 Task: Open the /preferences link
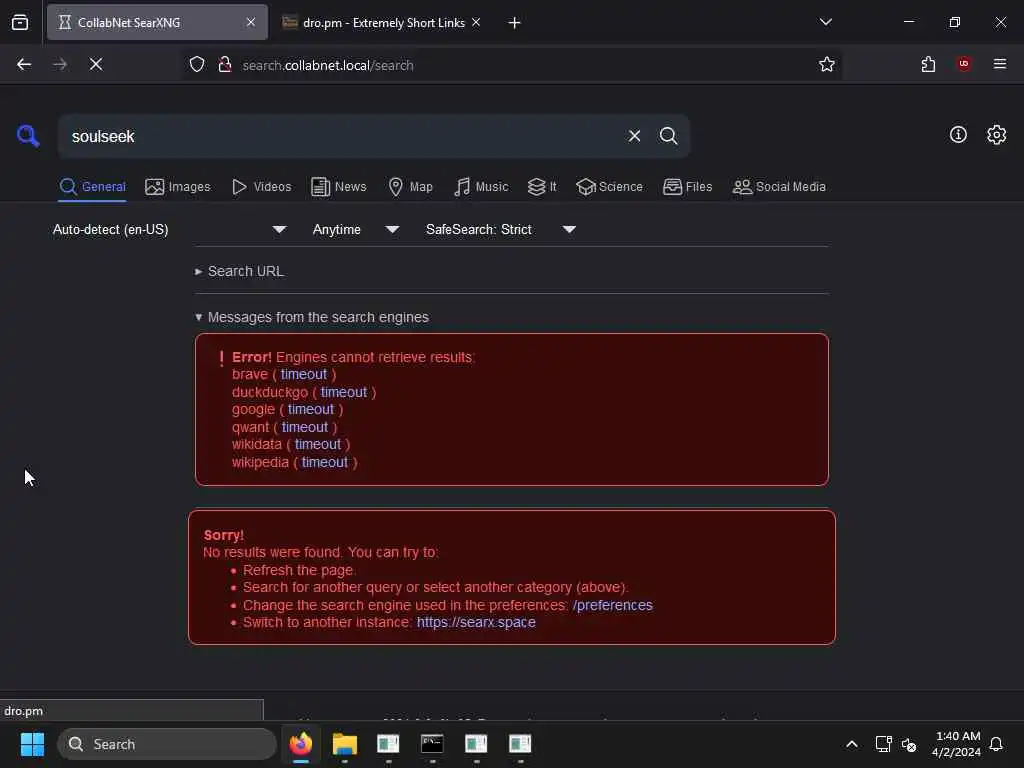tap(613, 605)
